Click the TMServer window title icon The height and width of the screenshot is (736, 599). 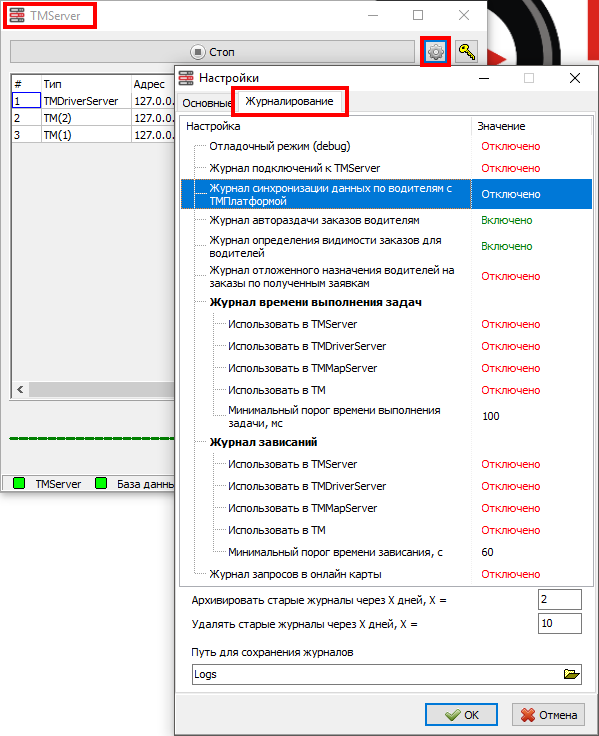point(17,15)
